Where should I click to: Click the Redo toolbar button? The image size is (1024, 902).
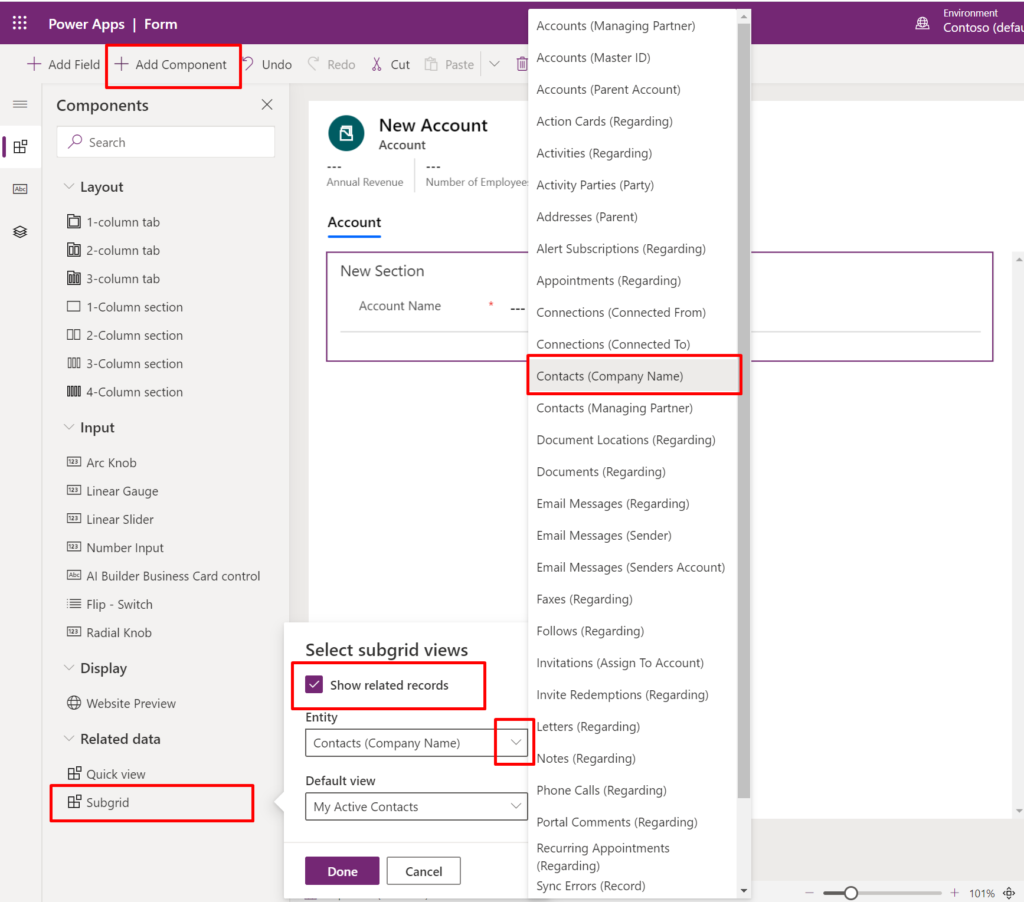pyautogui.click(x=332, y=64)
